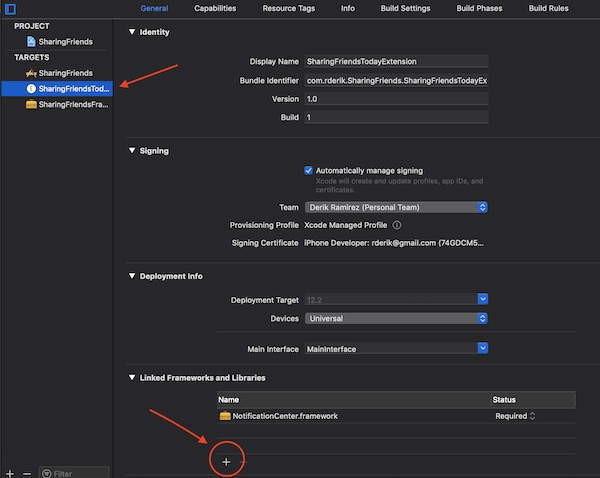Toggle the targets sidebar panel icon

10,8
